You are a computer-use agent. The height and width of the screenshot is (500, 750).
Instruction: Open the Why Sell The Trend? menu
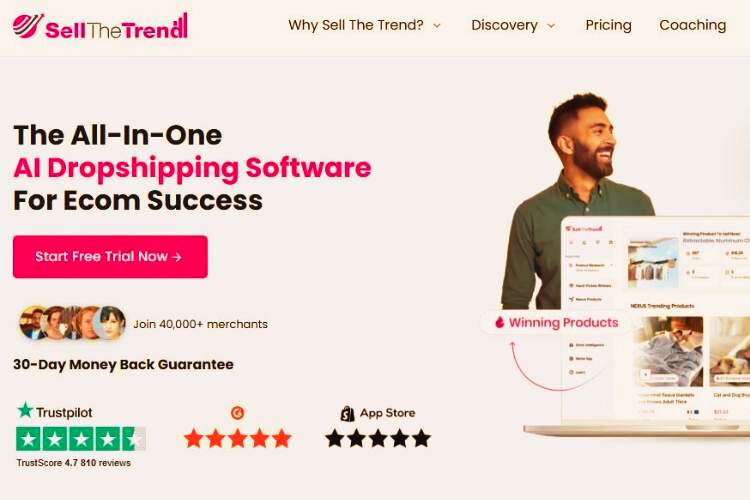pos(356,25)
